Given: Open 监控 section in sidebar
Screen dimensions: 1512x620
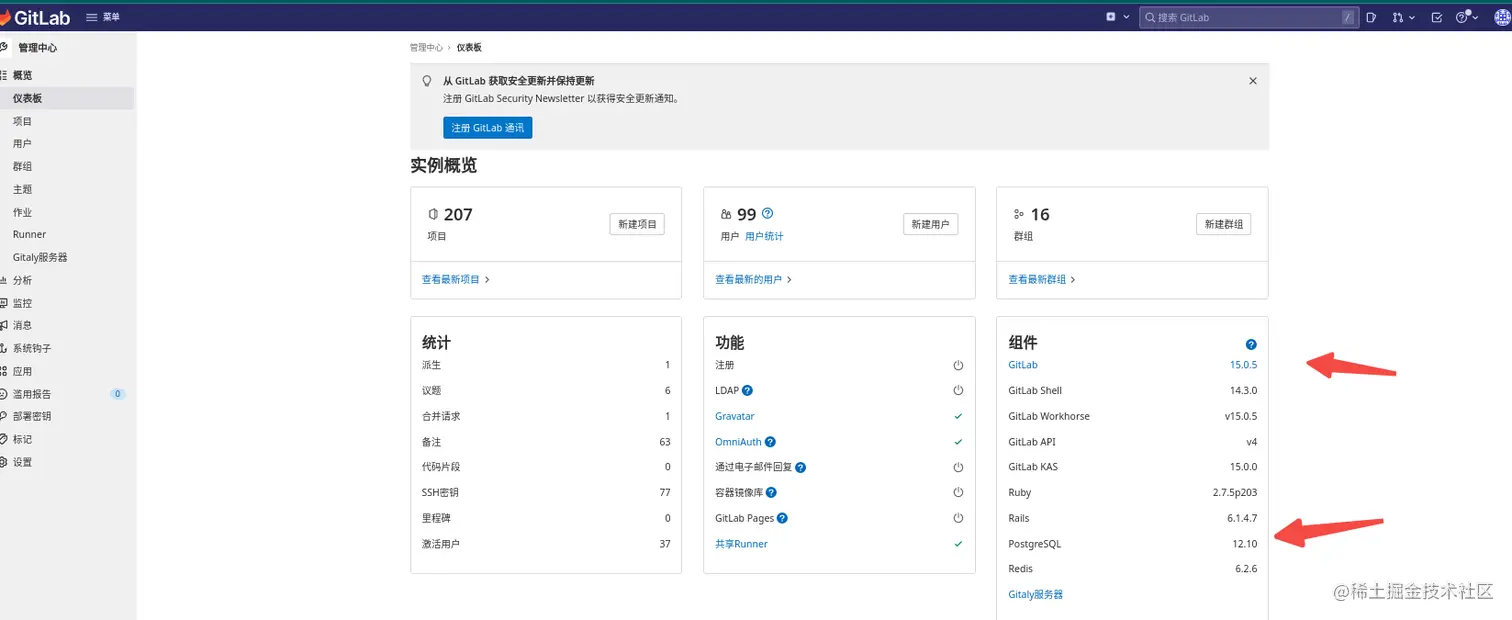Looking at the screenshot, I should point(22,303).
